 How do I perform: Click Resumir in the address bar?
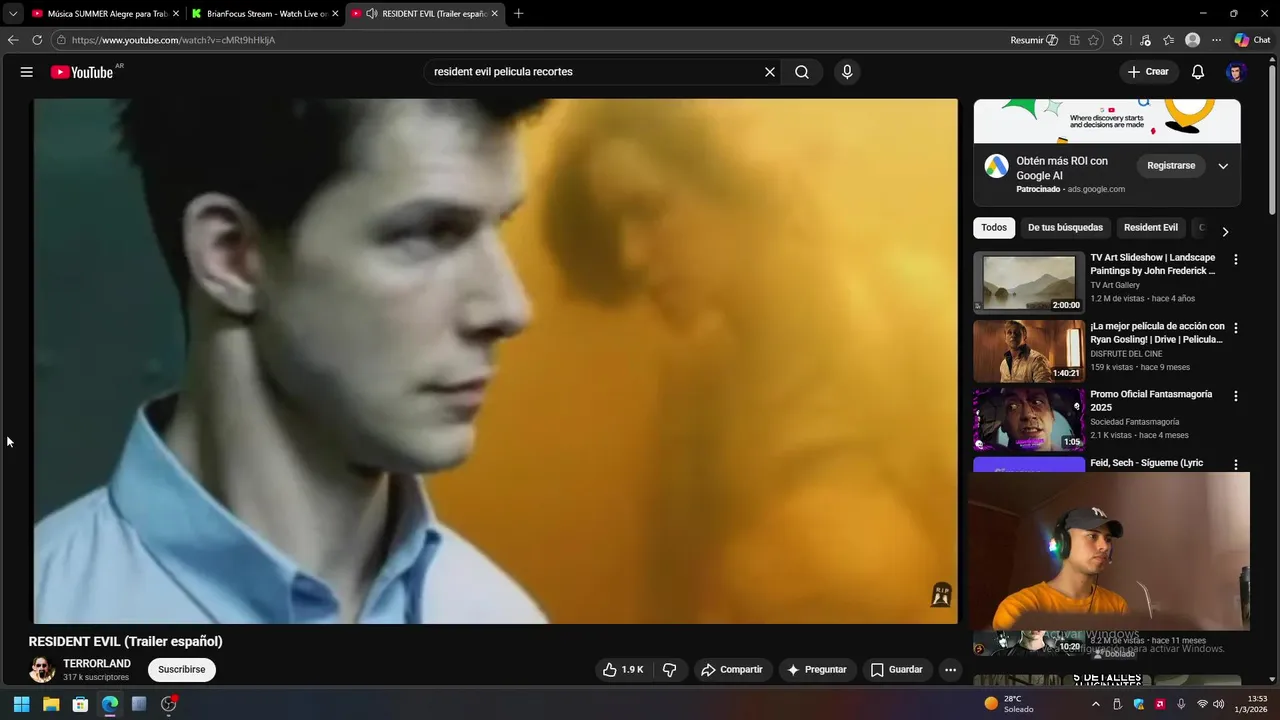(x=1034, y=40)
